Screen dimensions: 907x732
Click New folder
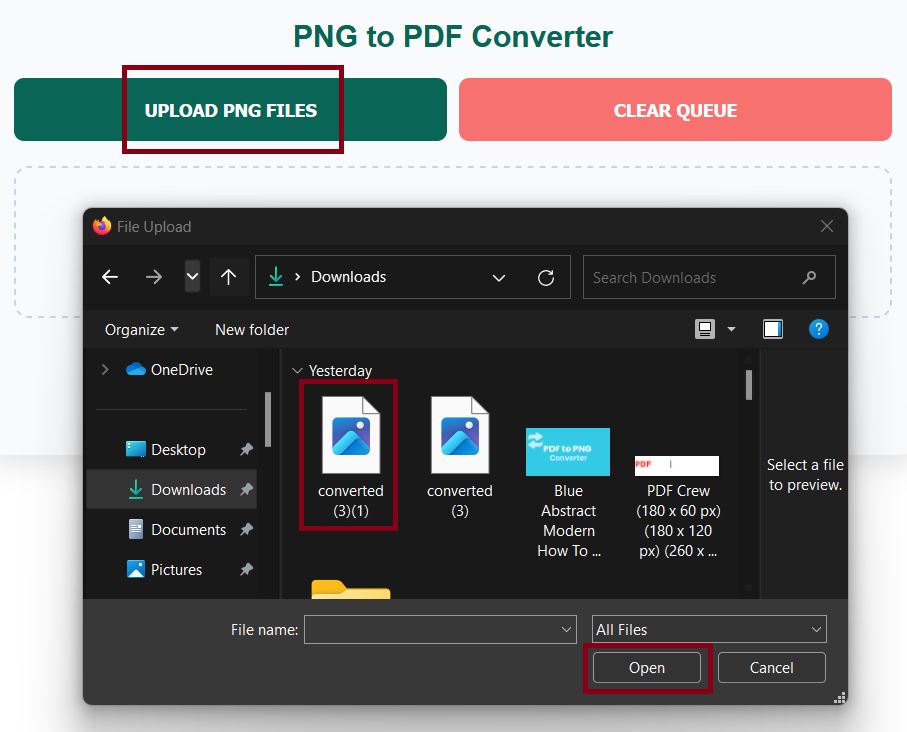click(x=251, y=329)
